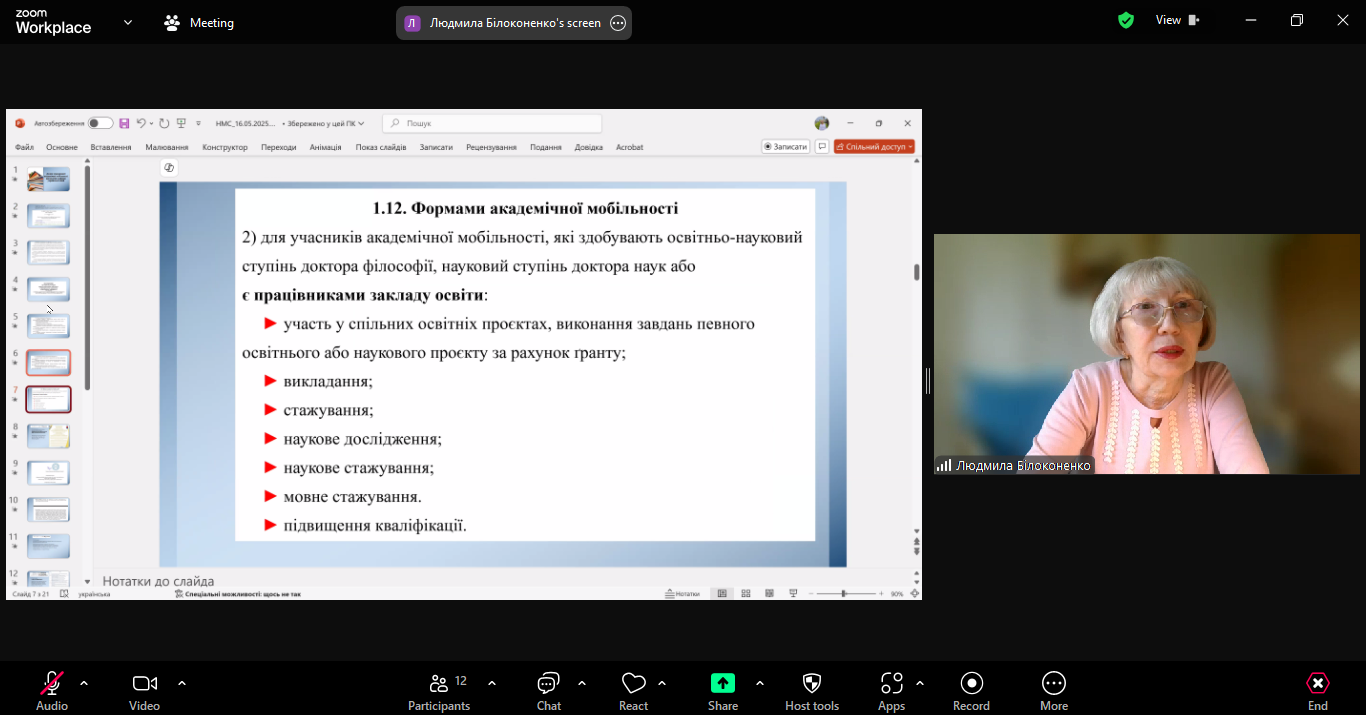1366x715 pixels.
Task: Expand video options arrow next to Video
Action: [x=182, y=683]
